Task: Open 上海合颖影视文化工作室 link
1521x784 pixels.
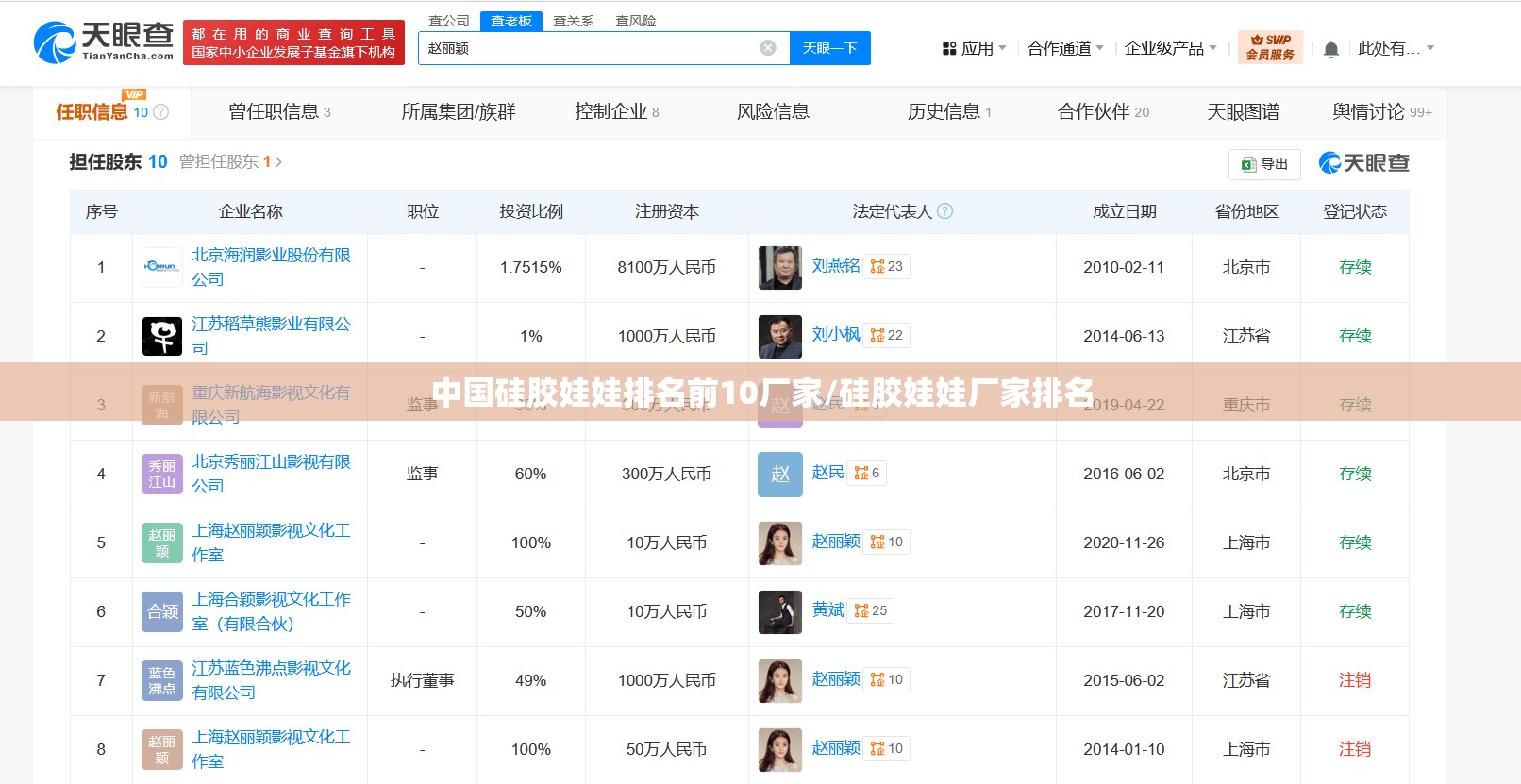Action: pos(272,611)
